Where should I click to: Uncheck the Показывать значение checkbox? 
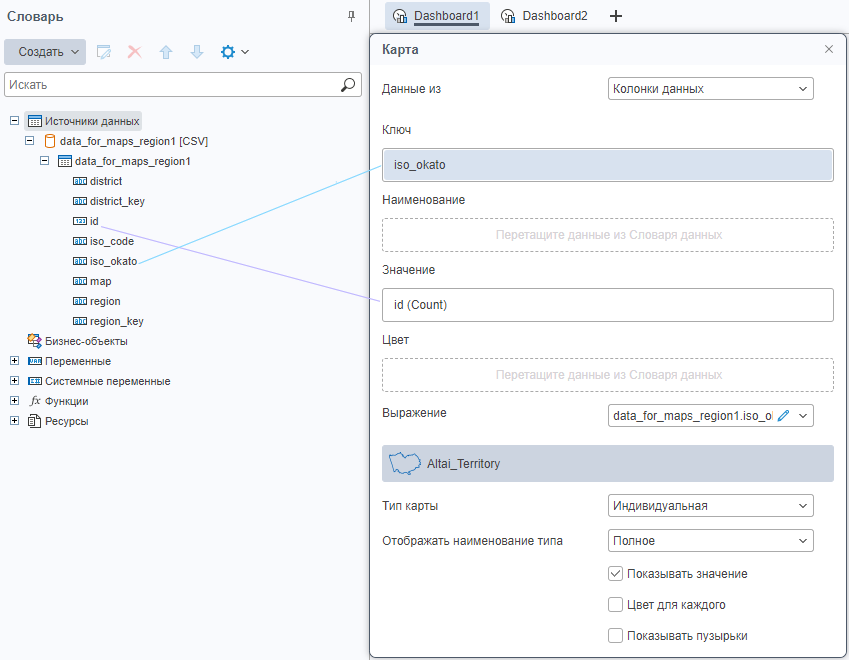(616, 574)
